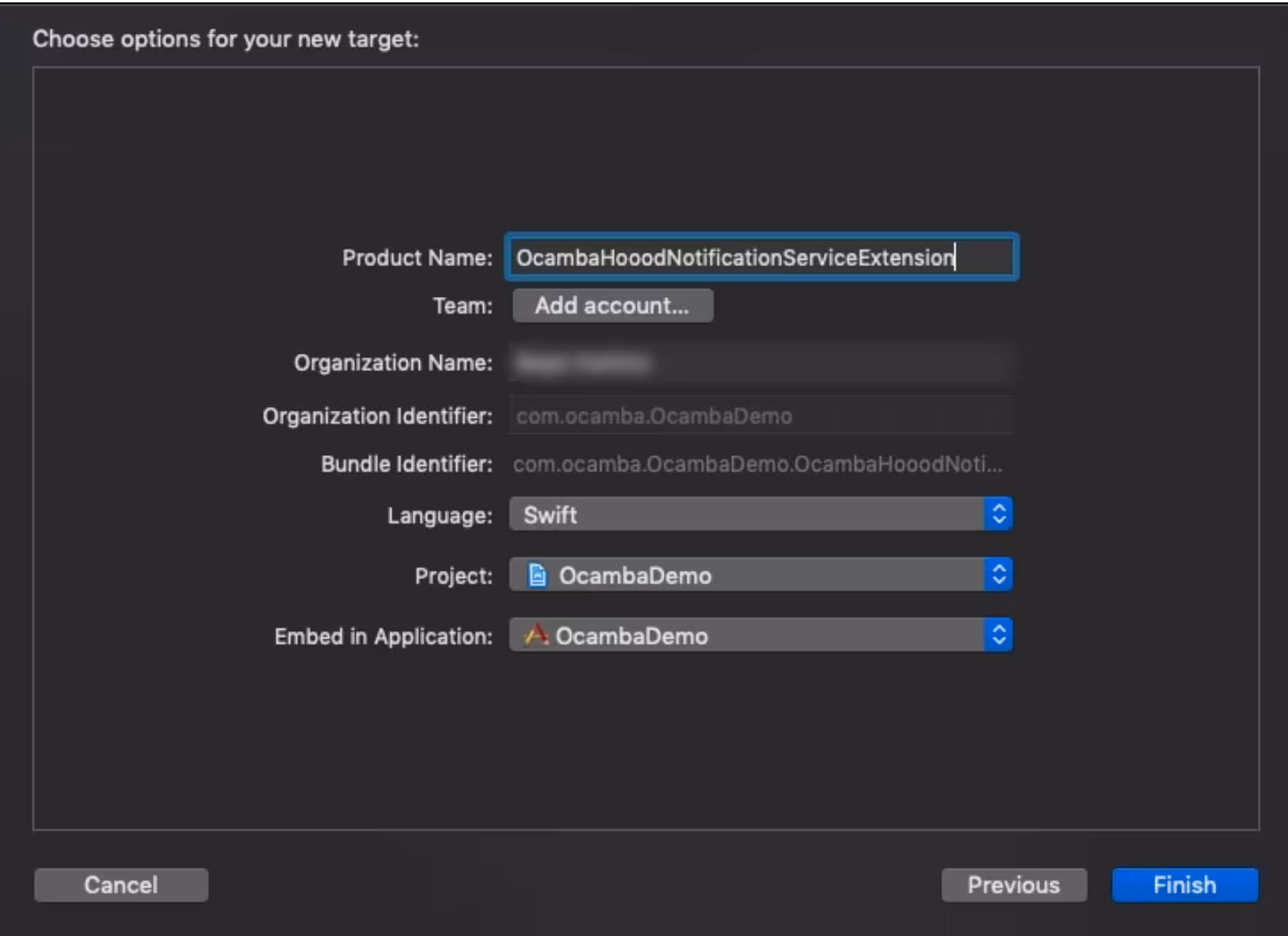Image resolution: width=1288 pixels, height=936 pixels.
Task: Cancel the new target creation
Action: [120, 885]
